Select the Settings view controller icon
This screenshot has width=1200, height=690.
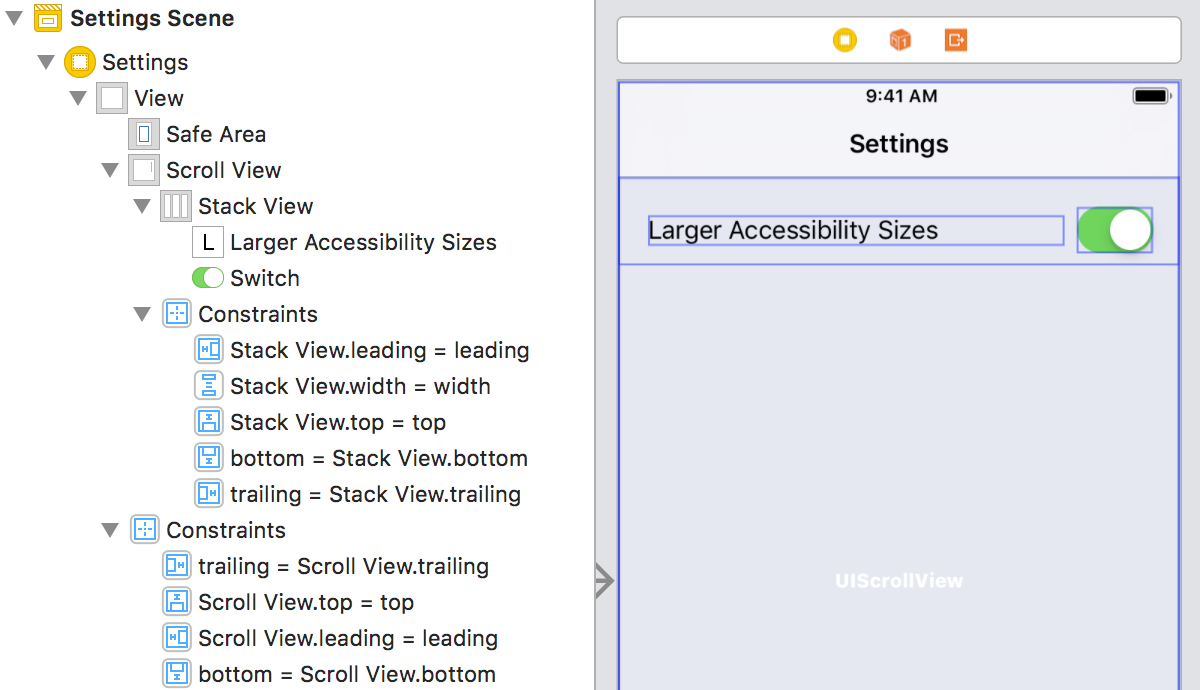coord(79,61)
